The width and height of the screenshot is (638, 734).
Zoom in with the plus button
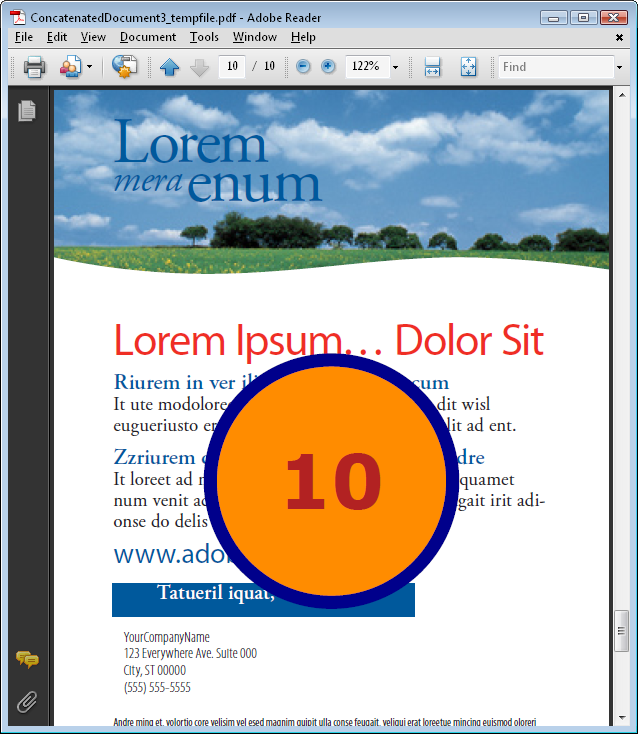pyautogui.click(x=328, y=67)
